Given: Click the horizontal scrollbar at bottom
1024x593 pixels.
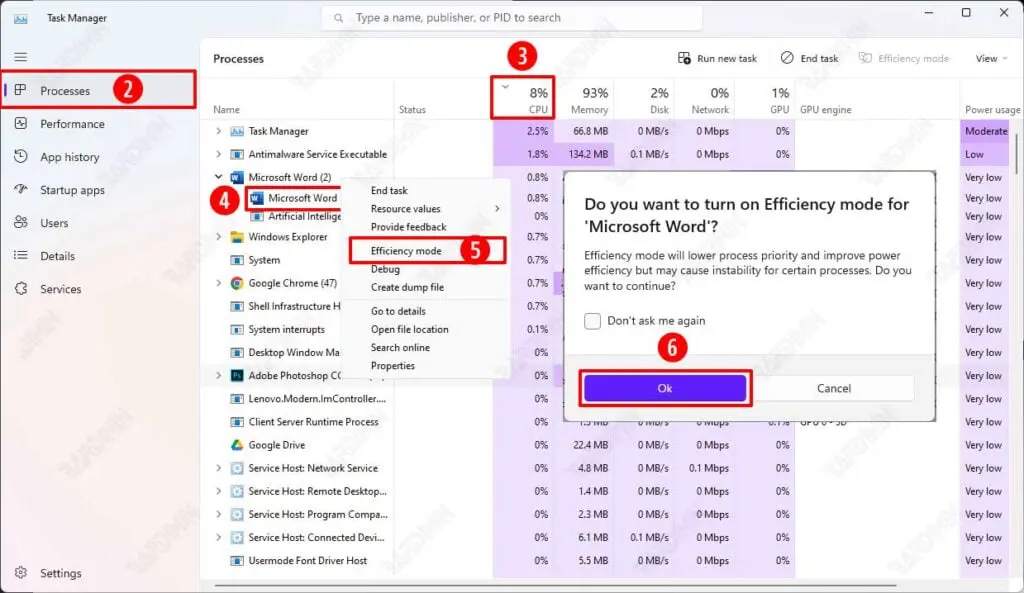Looking at the screenshot, I should [555, 586].
